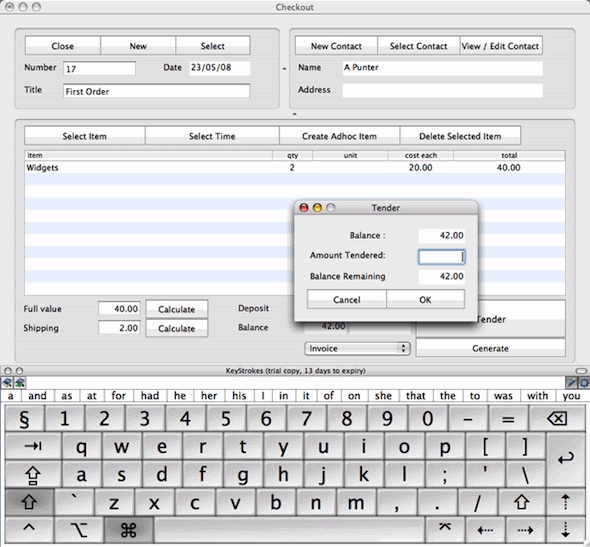Click the Generate button
The image size is (590, 547).
click(x=490, y=348)
